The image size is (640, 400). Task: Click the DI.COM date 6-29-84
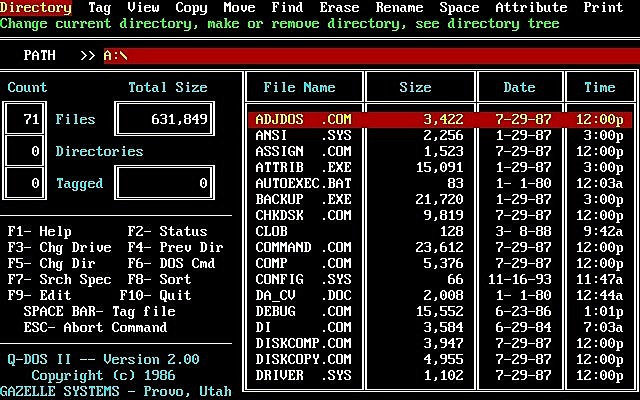(x=523, y=327)
